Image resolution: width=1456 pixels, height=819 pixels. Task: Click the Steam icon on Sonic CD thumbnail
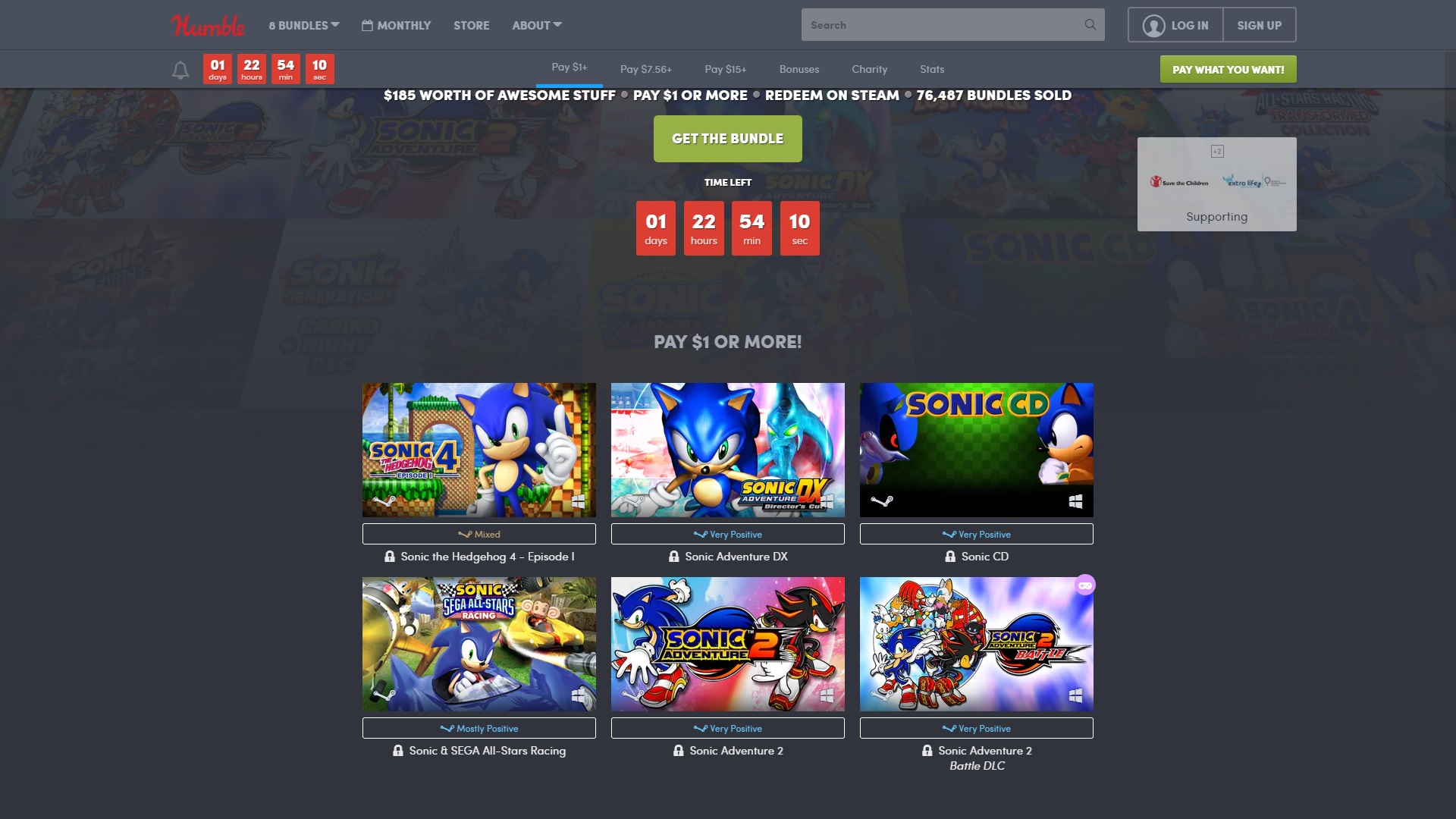[881, 501]
